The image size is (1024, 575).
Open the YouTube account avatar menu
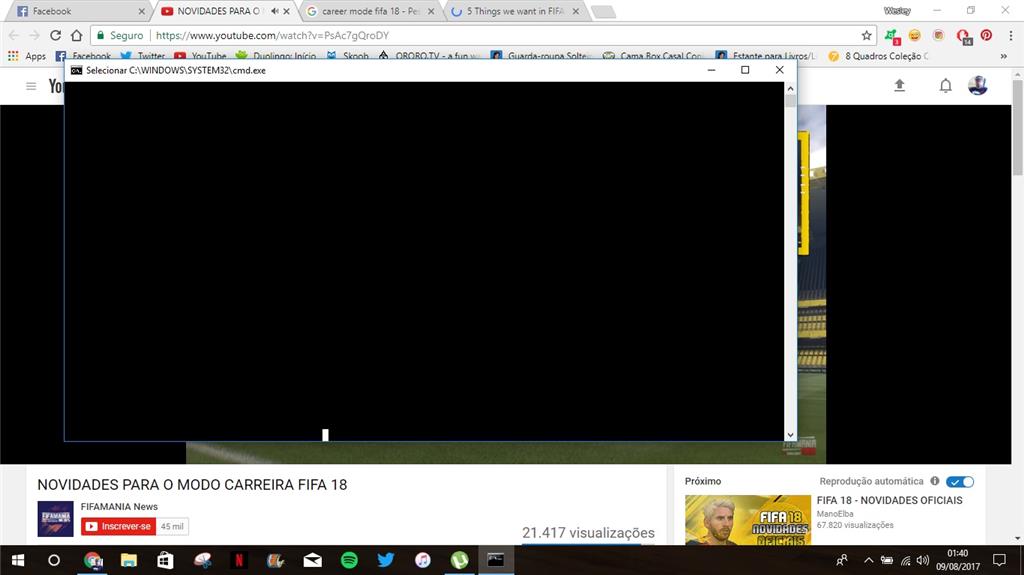pyautogui.click(x=978, y=86)
